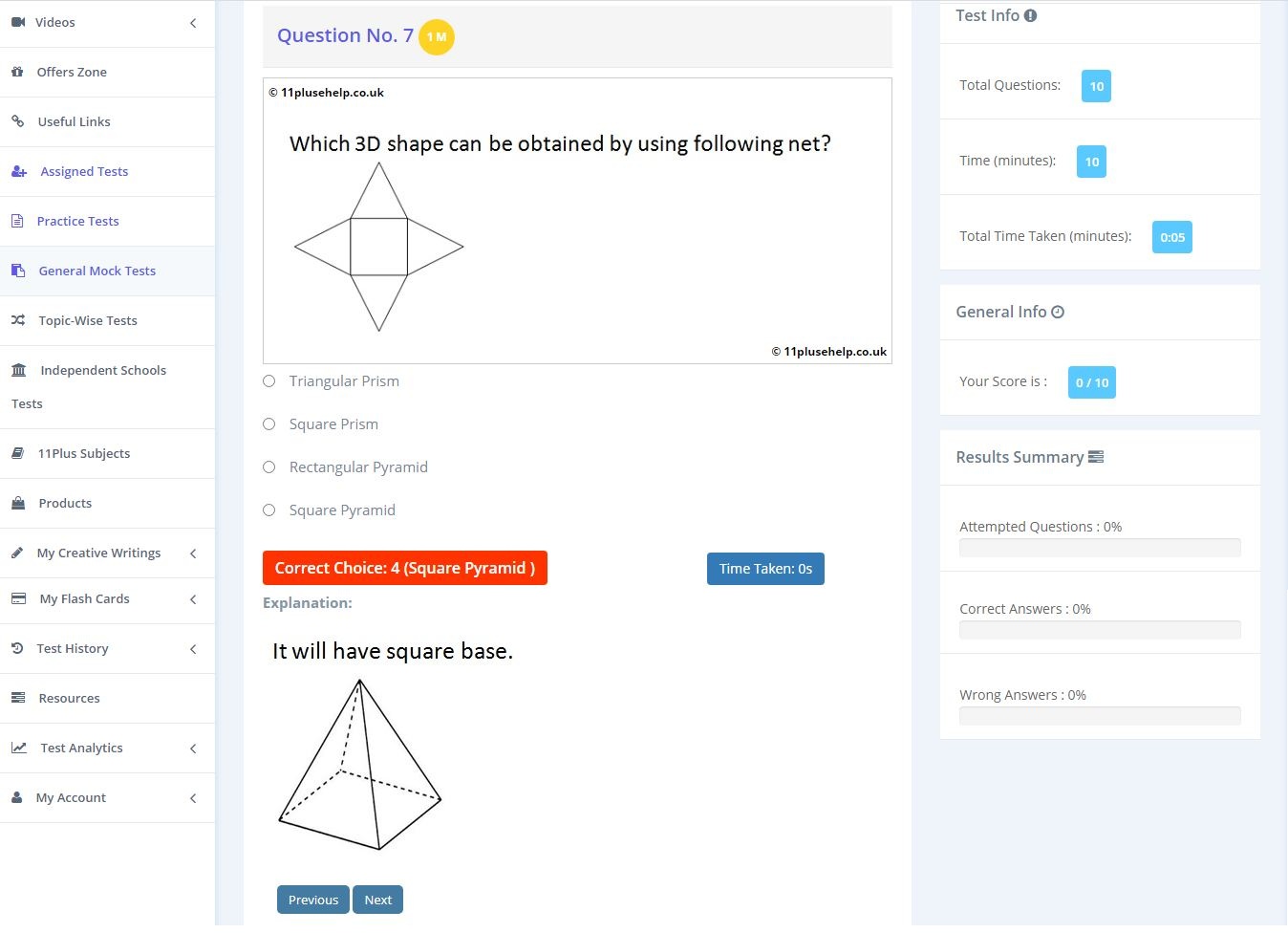The height and width of the screenshot is (933, 1288).
Task: Expand the Videos submenu chevron
Action: tap(193, 23)
